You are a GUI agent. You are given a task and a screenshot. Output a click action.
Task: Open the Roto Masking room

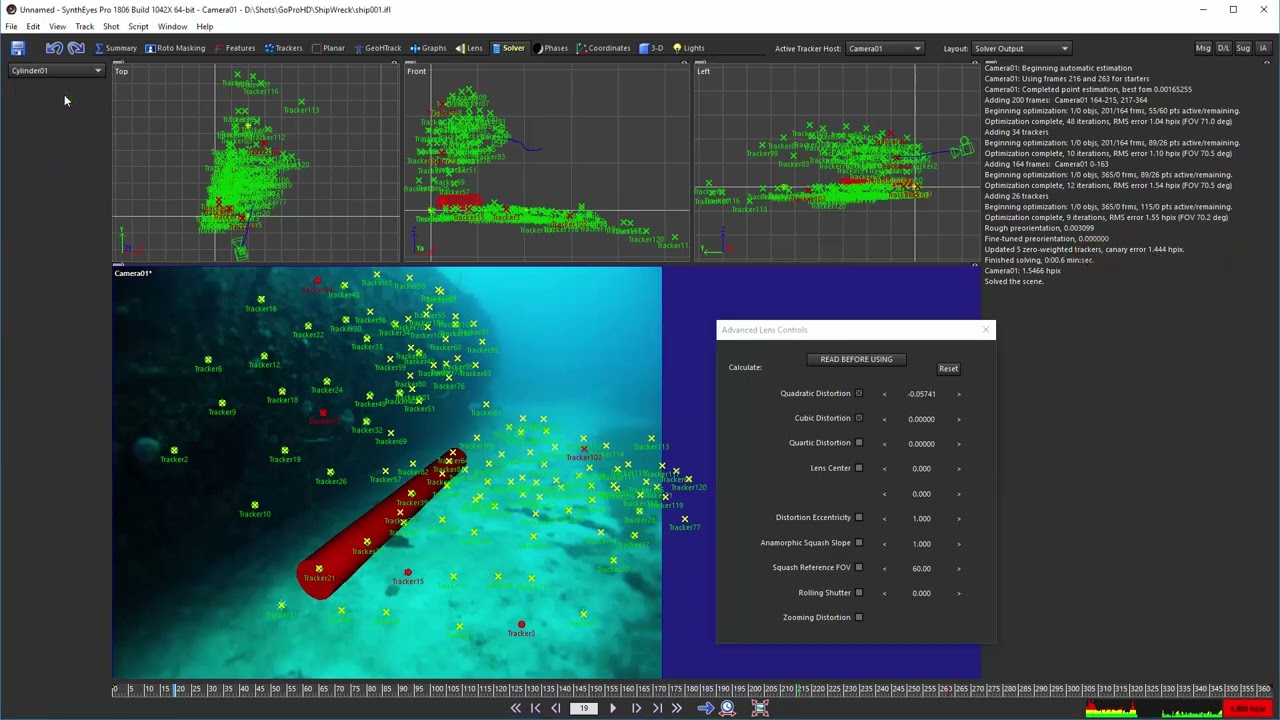pyautogui.click(x=175, y=48)
